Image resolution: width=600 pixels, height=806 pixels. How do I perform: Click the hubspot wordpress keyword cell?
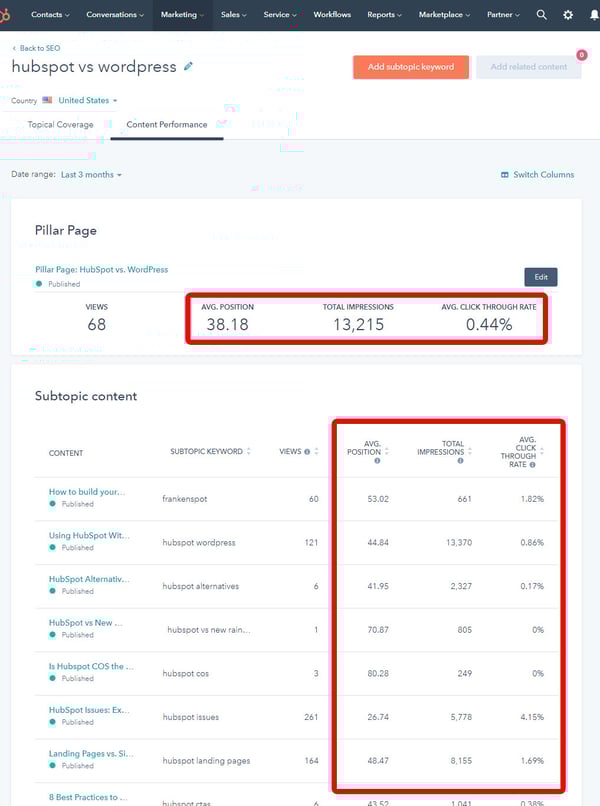click(199, 543)
